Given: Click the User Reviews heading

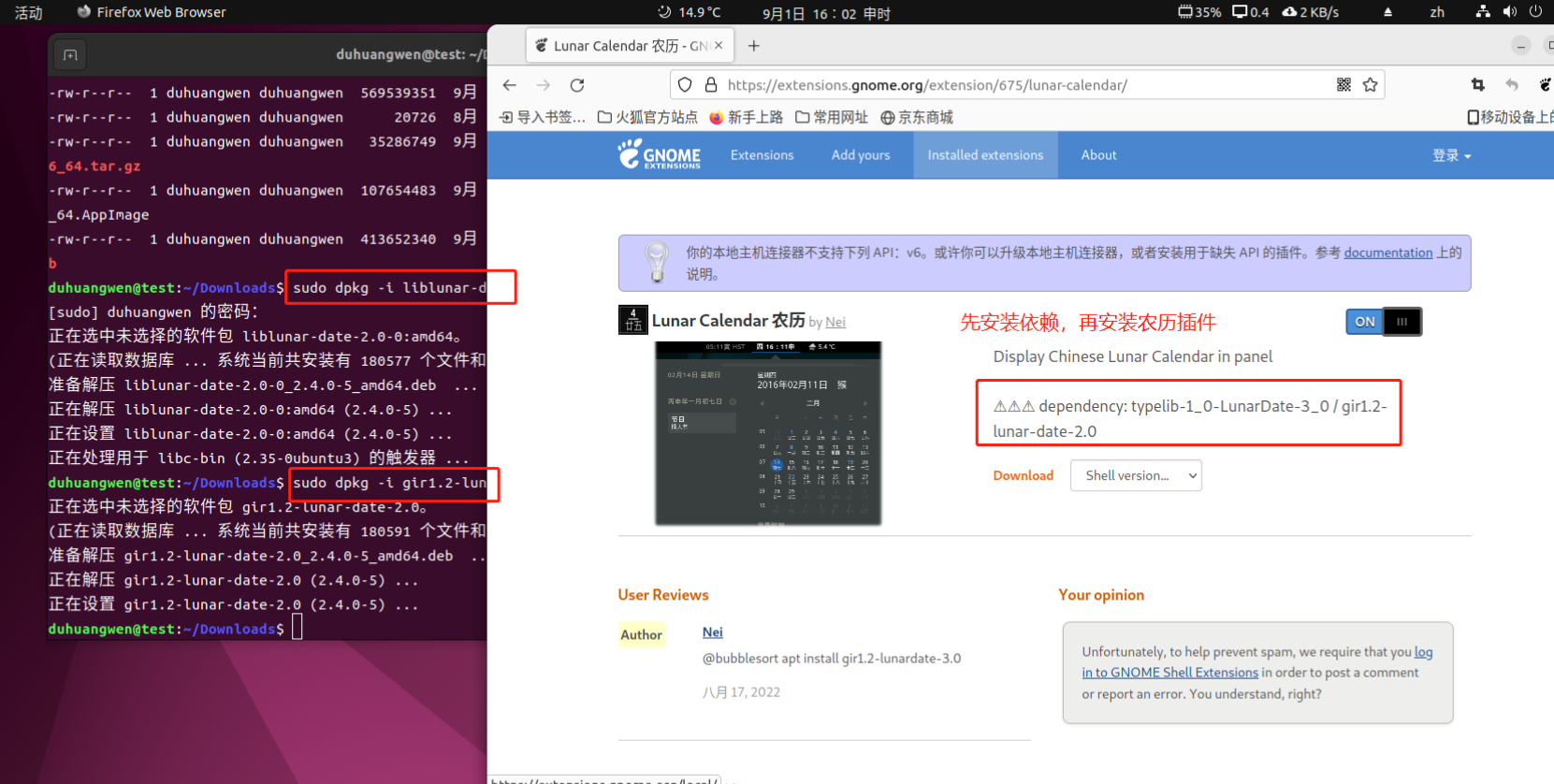Looking at the screenshot, I should pos(663,595).
